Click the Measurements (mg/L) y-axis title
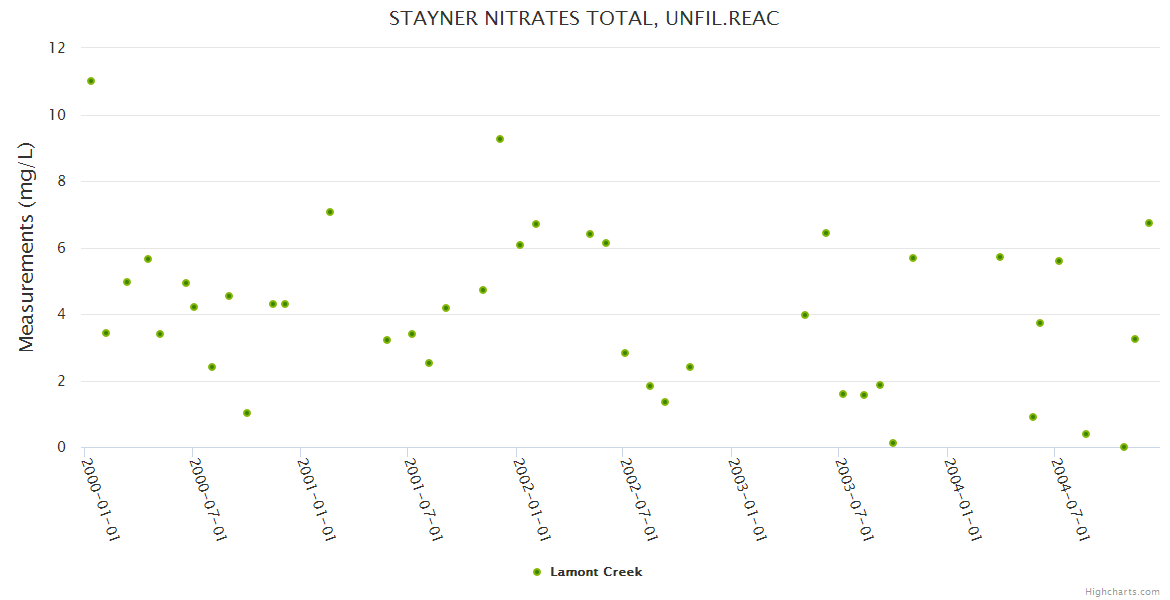This screenshot has height=600, width=1170. pos(27,247)
